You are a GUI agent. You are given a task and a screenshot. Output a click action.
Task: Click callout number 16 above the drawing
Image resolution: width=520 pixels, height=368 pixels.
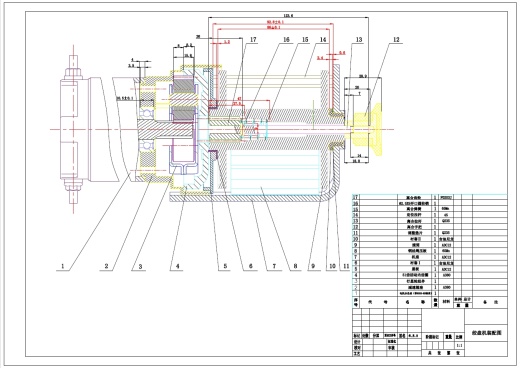(x=286, y=40)
